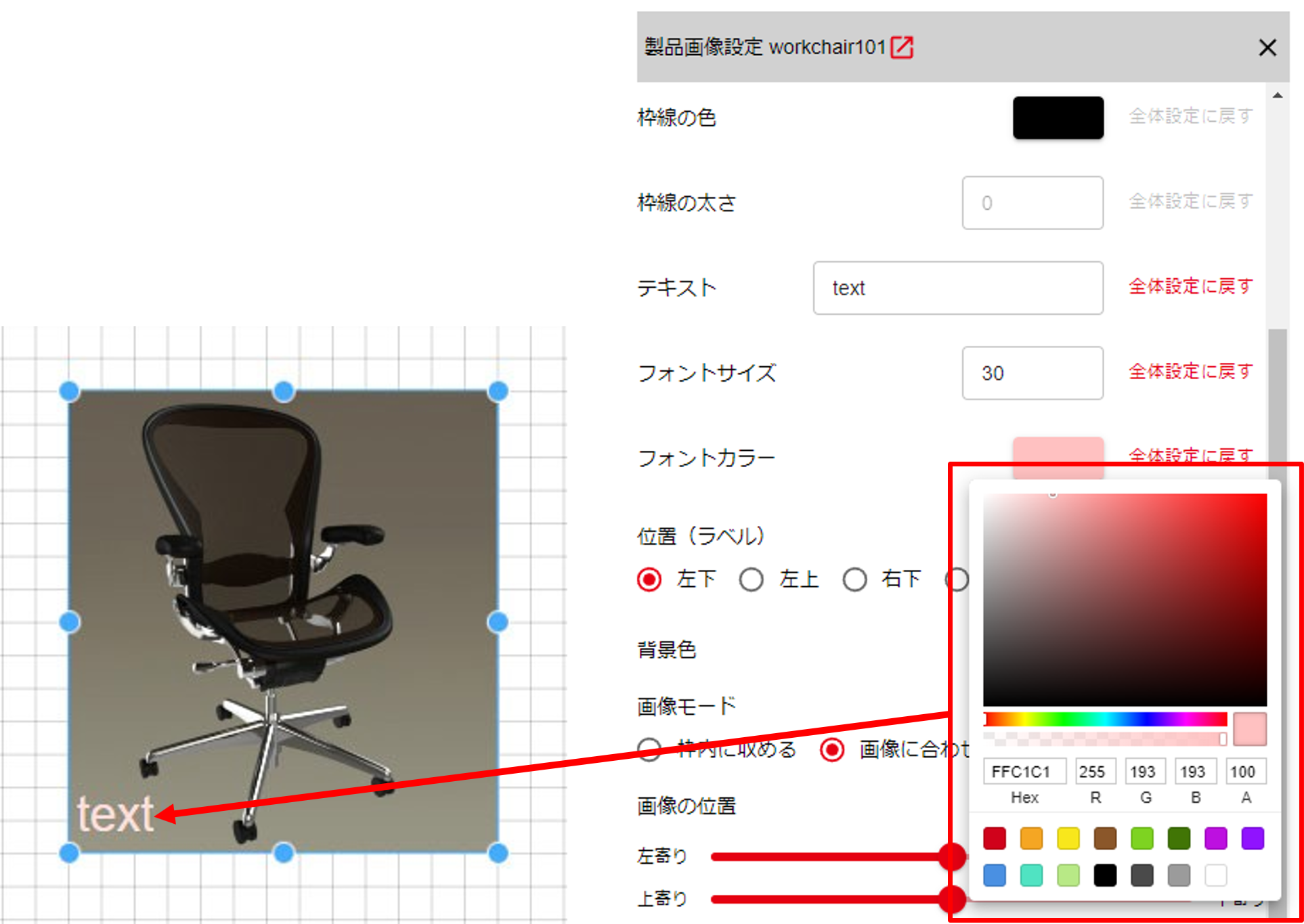Pick the magenta preset color swatch
The image size is (1304, 924).
click(1216, 838)
